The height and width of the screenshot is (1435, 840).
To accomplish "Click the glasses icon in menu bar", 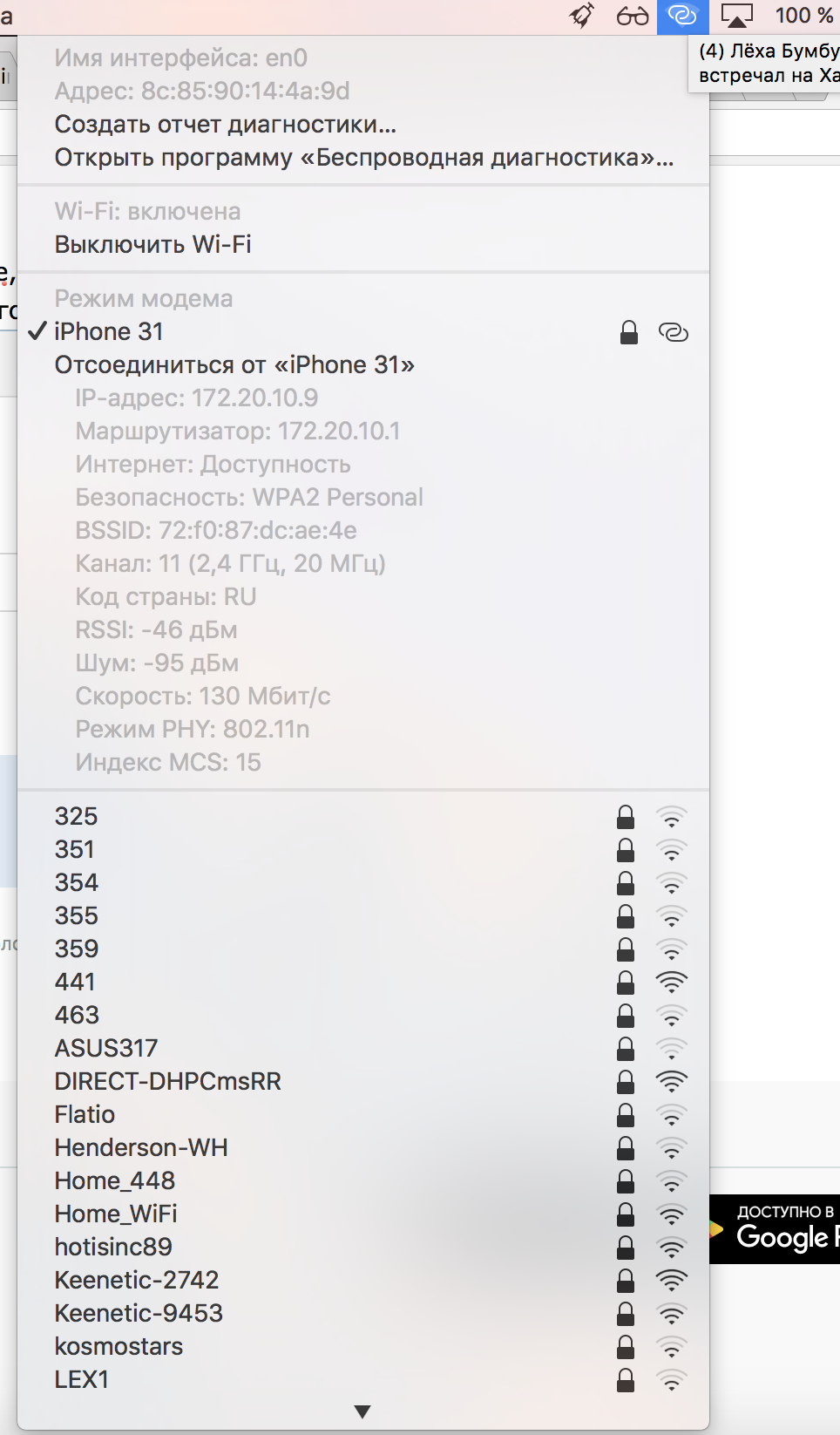I will pyautogui.click(x=633, y=16).
